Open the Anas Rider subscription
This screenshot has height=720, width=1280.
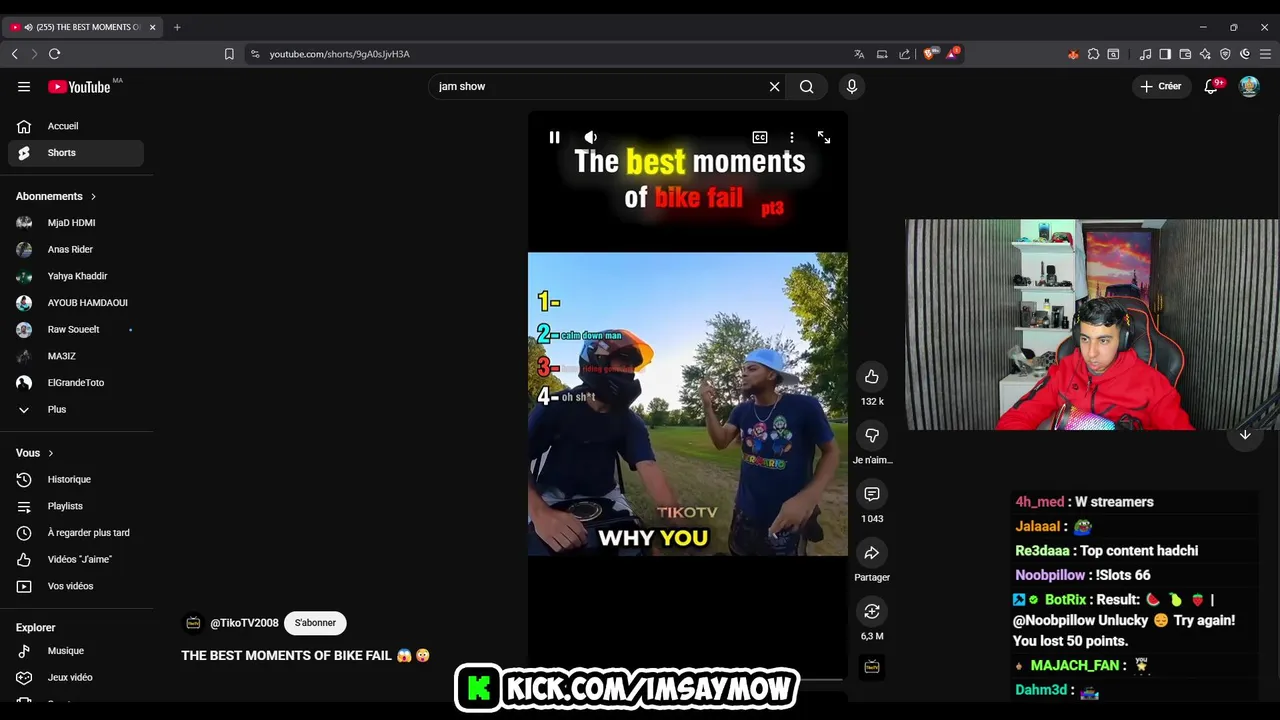click(76, 250)
